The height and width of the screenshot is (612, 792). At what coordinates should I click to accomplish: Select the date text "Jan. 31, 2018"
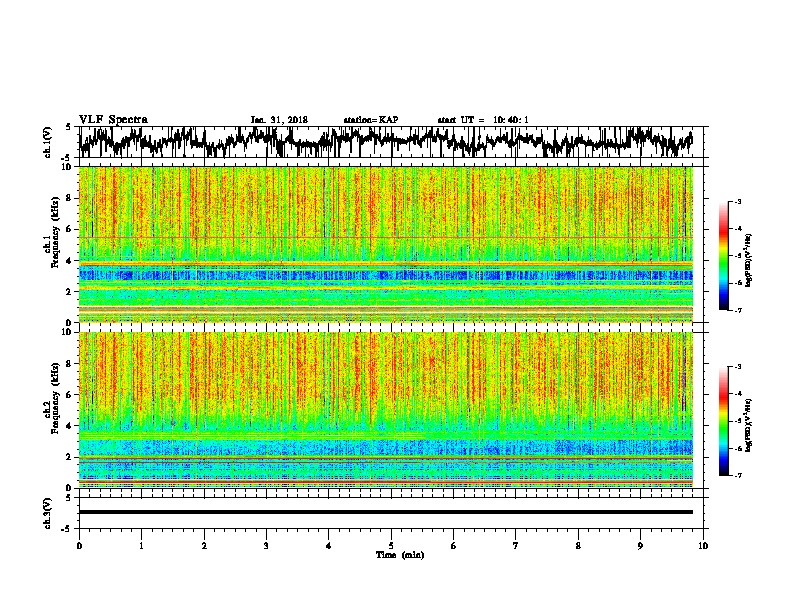coord(279,120)
